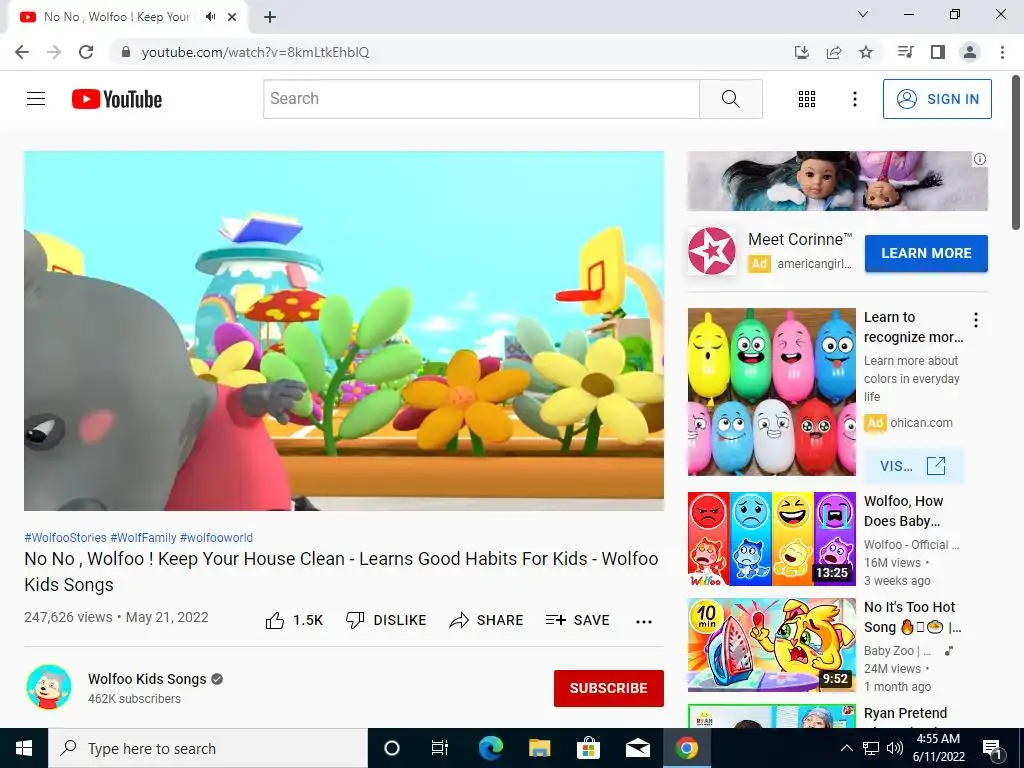Click the address bar URL
1024x768 pixels.
(255, 52)
